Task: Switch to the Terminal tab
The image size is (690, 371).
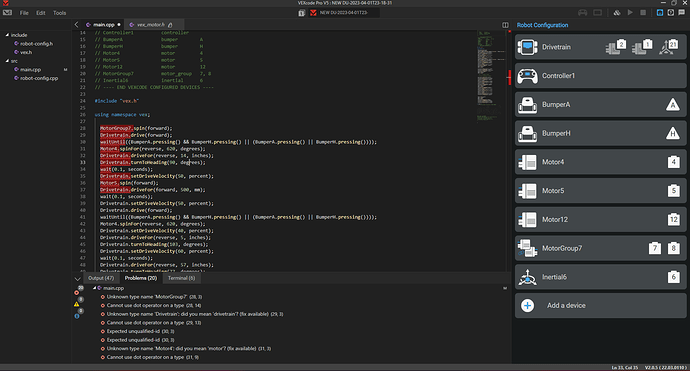Action: pyautogui.click(x=181, y=278)
